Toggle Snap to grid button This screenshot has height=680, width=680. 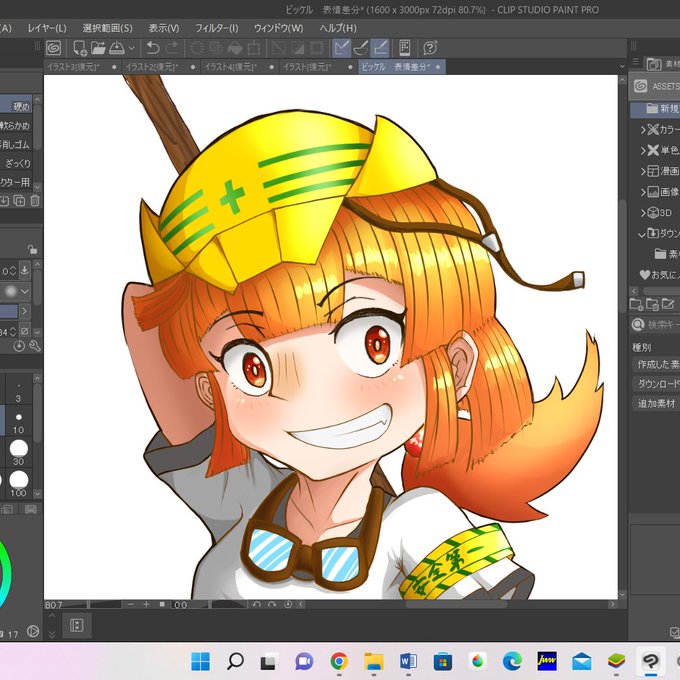(x=380, y=48)
